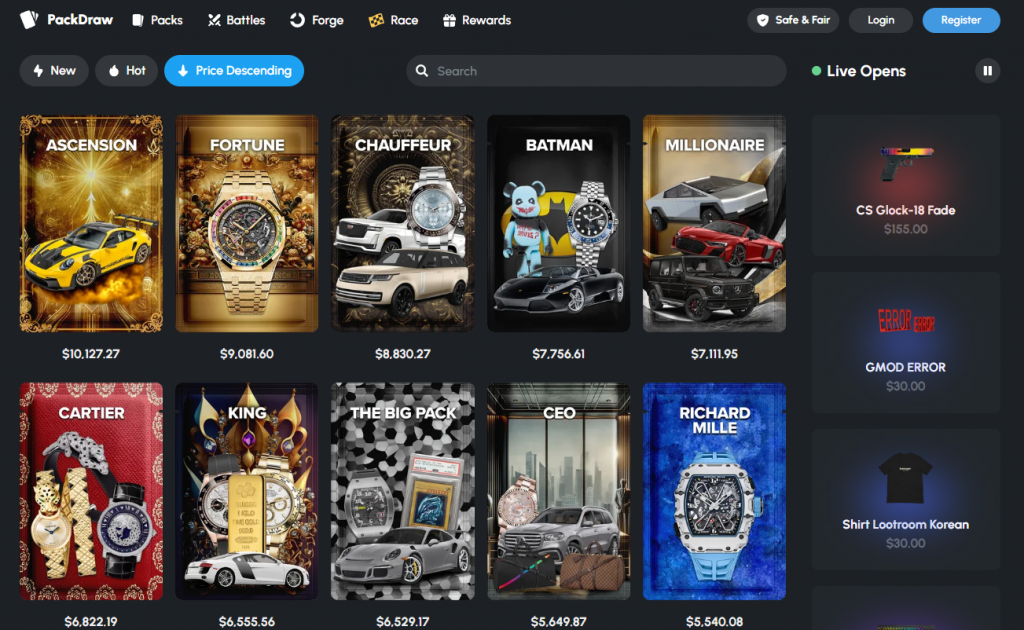
Task: Select the Batman pack card
Action: pos(559,224)
